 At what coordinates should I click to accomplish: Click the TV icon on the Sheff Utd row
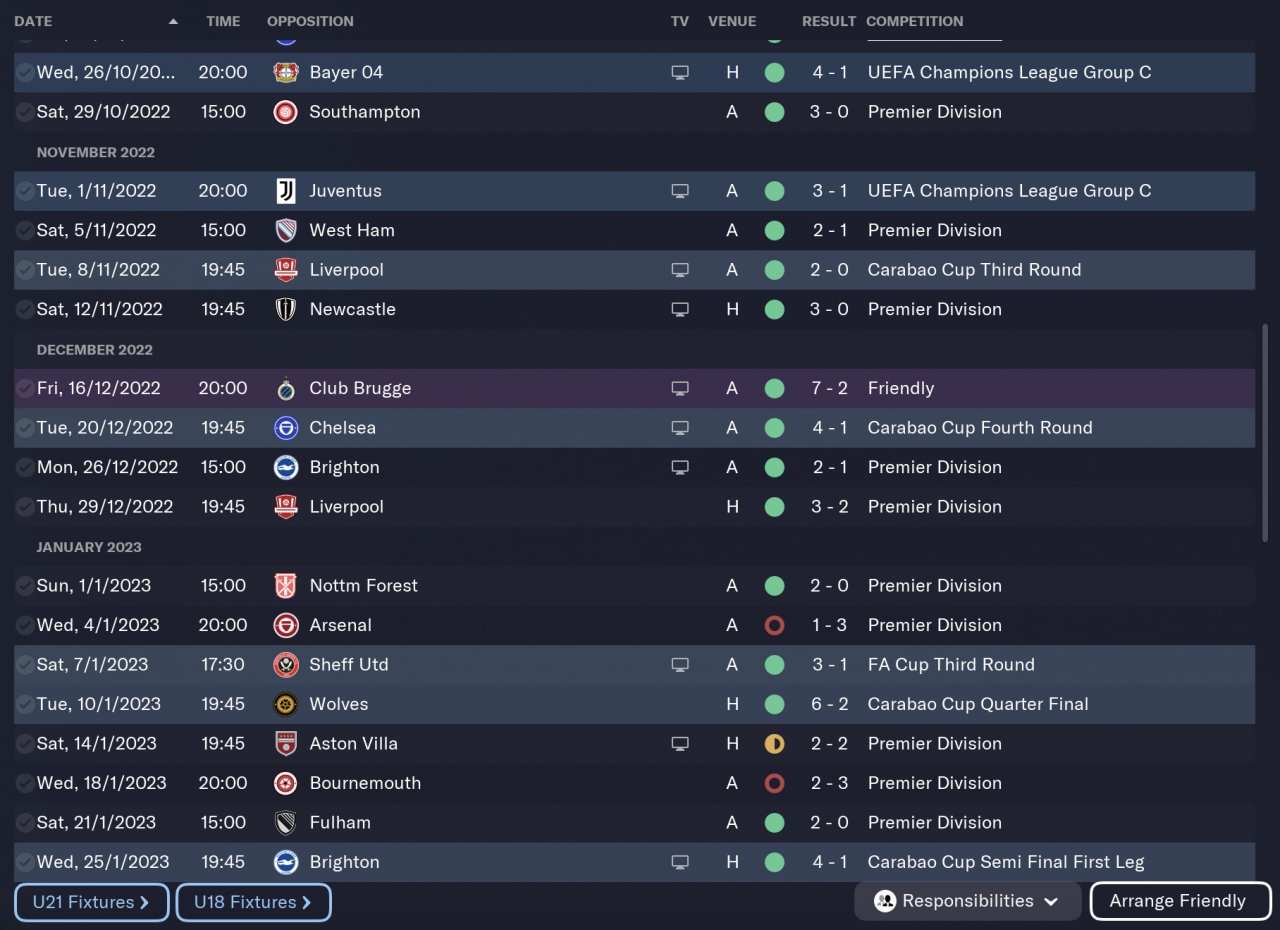680,665
